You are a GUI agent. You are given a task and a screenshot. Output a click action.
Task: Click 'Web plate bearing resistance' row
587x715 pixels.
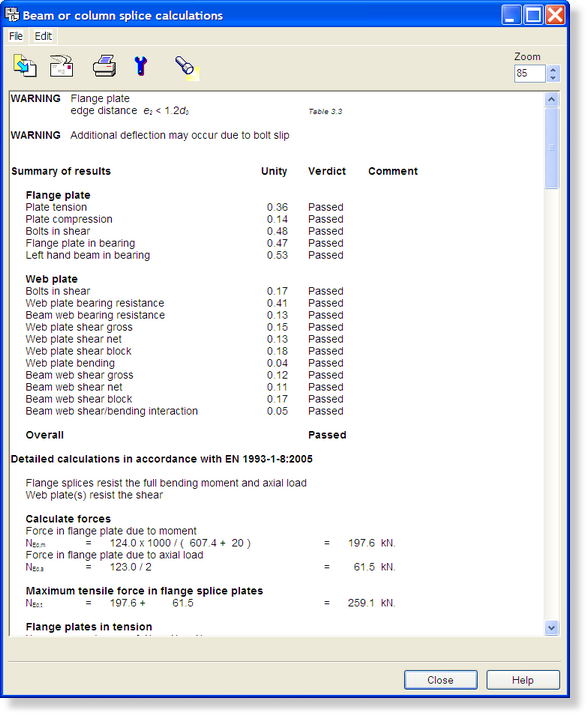pos(95,303)
